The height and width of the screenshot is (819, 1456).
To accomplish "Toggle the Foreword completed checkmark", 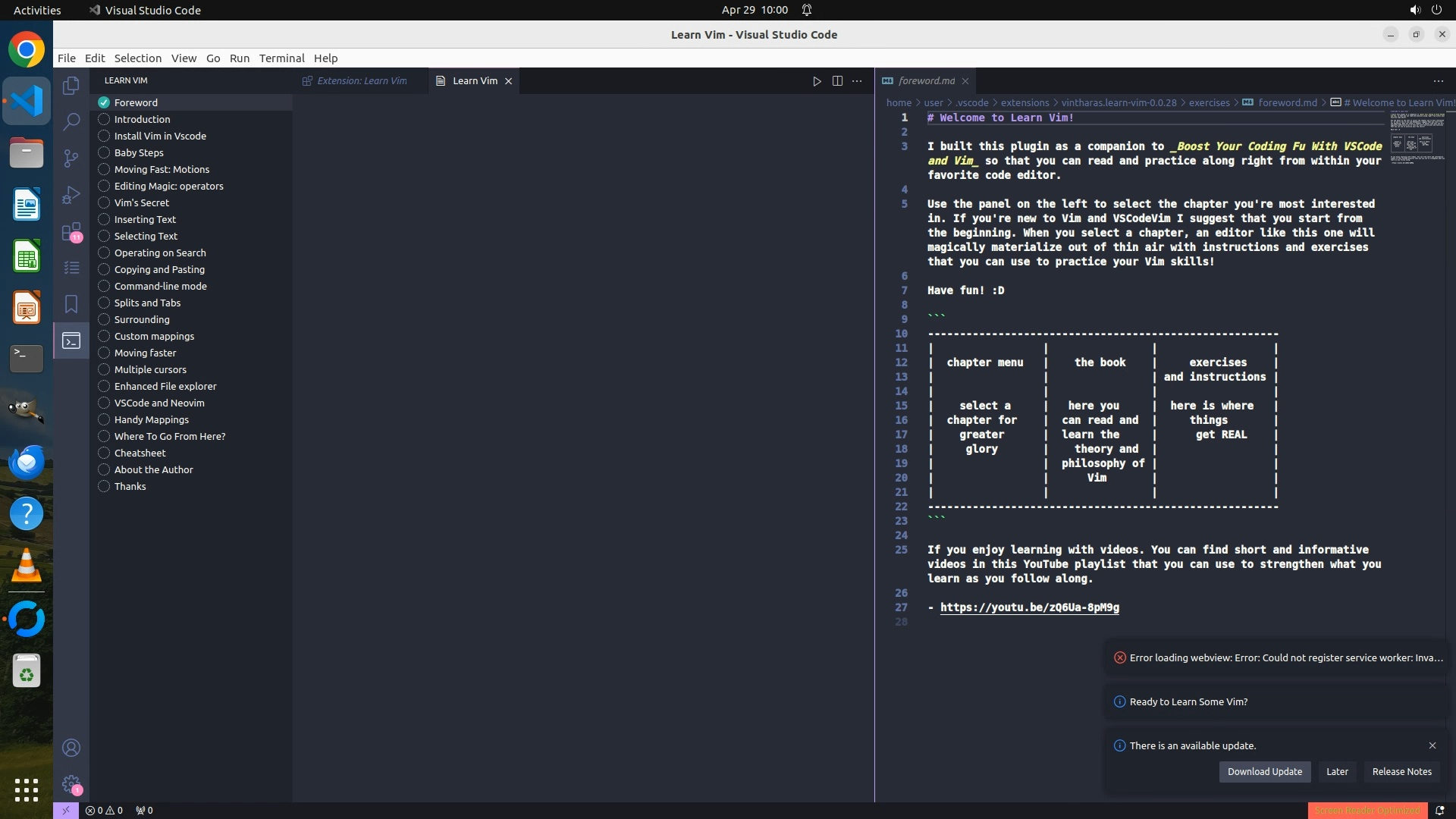I will 104,102.
